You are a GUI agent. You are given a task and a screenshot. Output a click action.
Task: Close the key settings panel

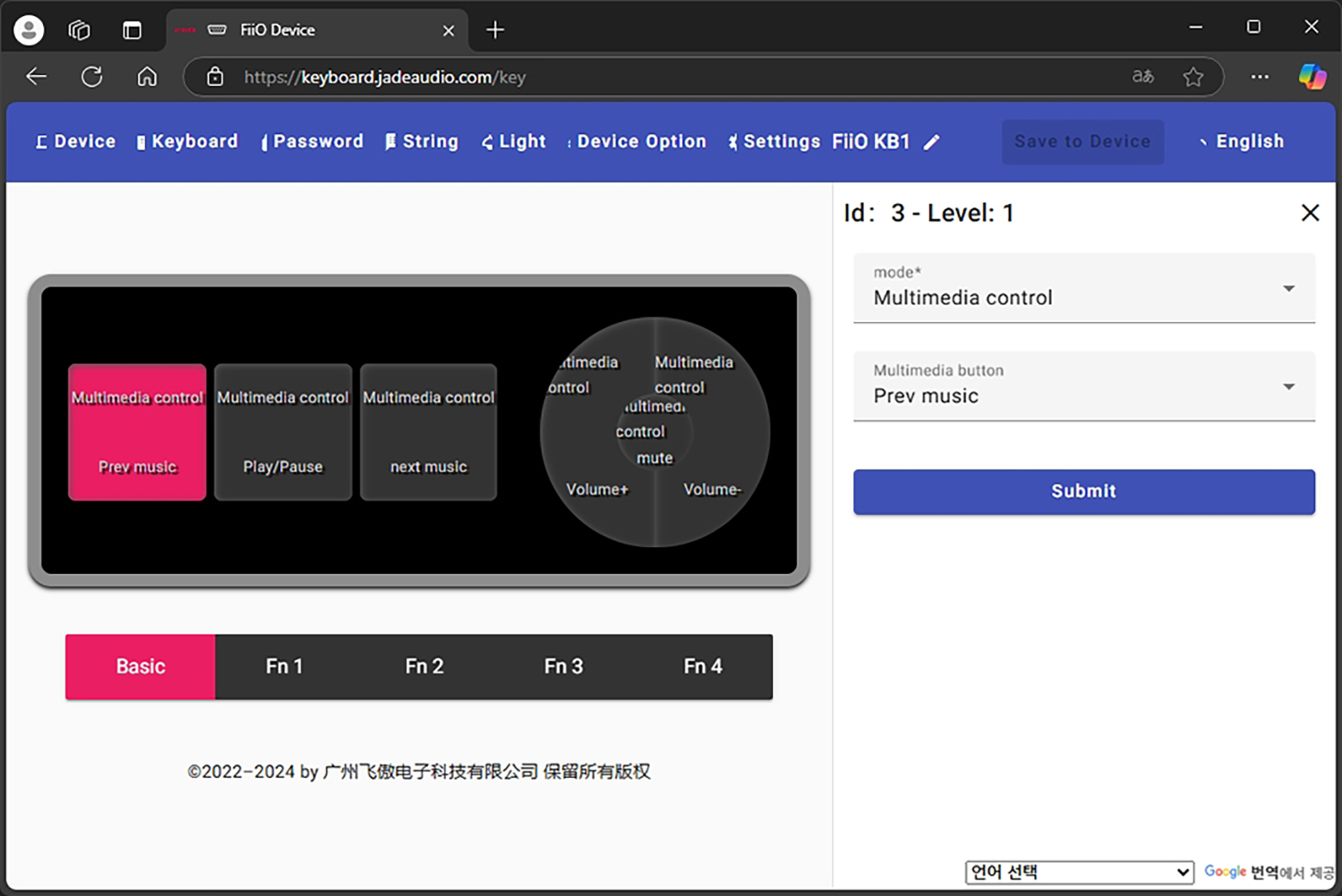point(1310,213)
